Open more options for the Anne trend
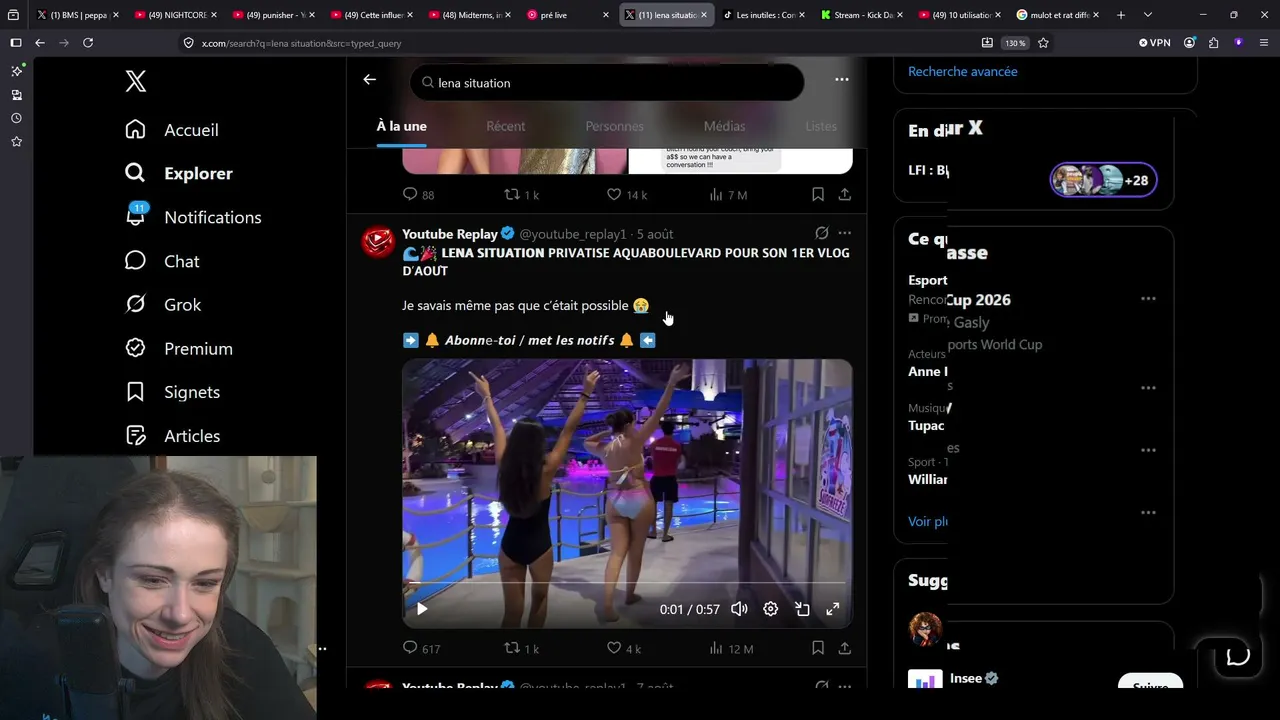Image resolution: width=1280 pixels, height=720 pixels. tap(1148, 388)
